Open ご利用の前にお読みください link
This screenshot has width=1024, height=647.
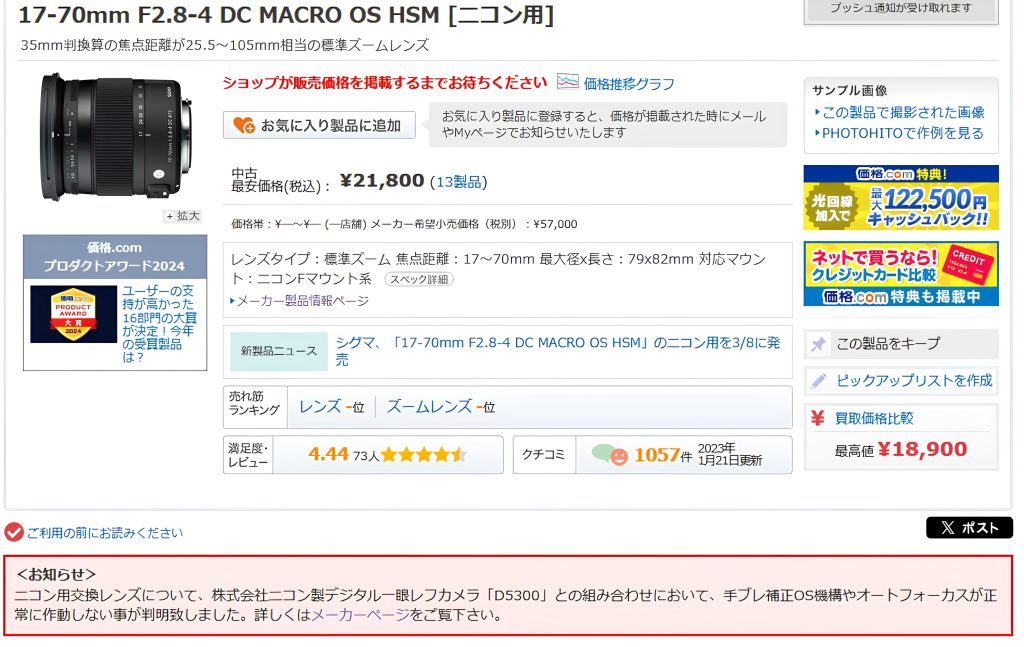pyautogui.click(x=104, y=533)
